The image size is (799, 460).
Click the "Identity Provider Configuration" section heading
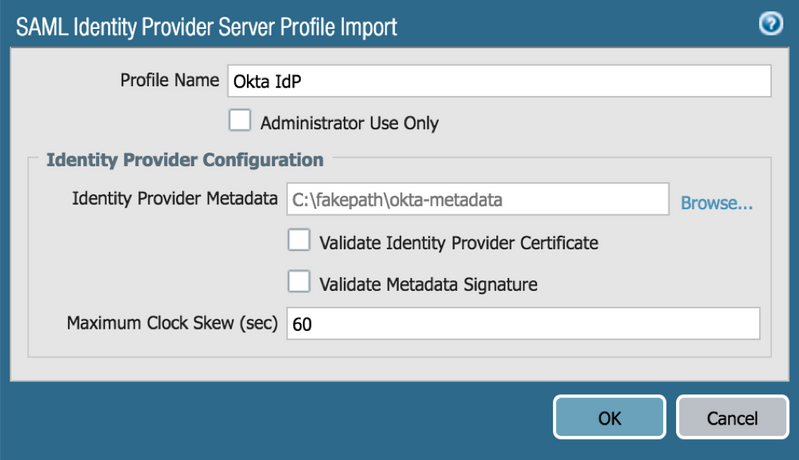coord(185,159)
